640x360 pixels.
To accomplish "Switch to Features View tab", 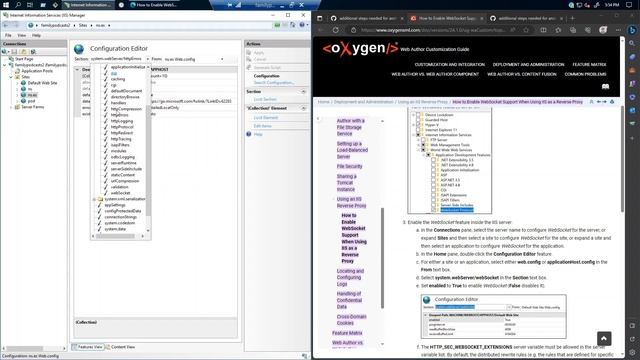I will [x=88, y=347].
